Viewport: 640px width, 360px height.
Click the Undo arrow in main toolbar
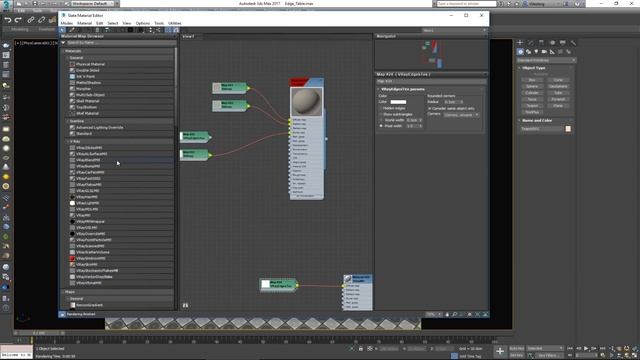8,20
